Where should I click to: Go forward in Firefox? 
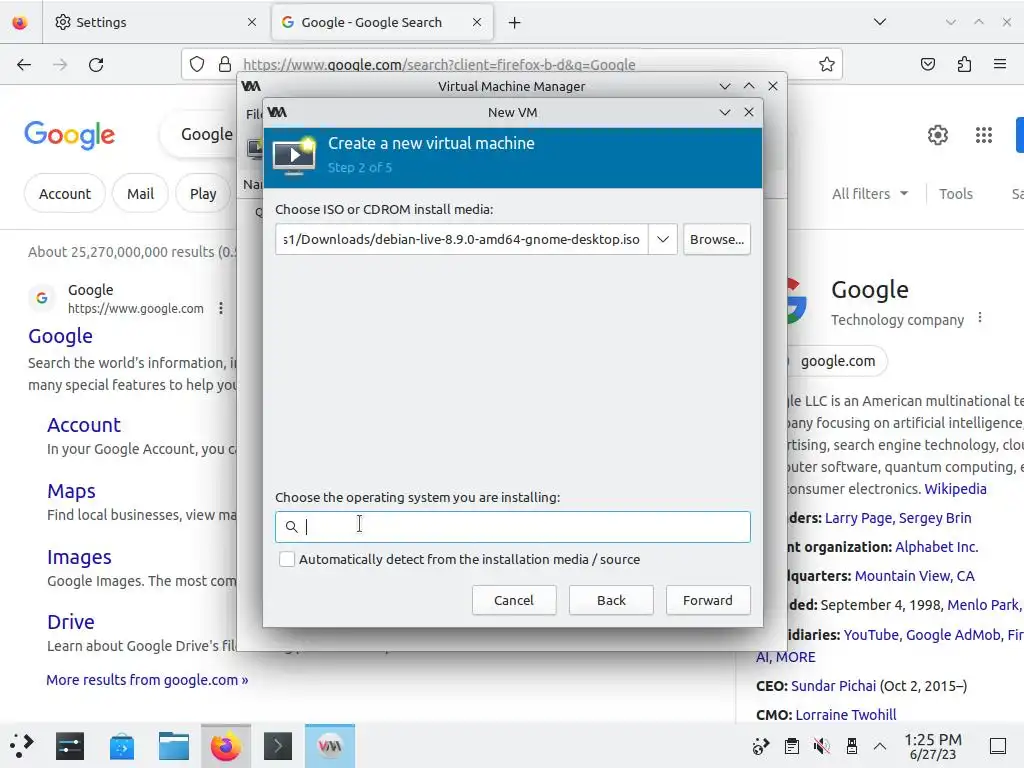pos(60,65)
